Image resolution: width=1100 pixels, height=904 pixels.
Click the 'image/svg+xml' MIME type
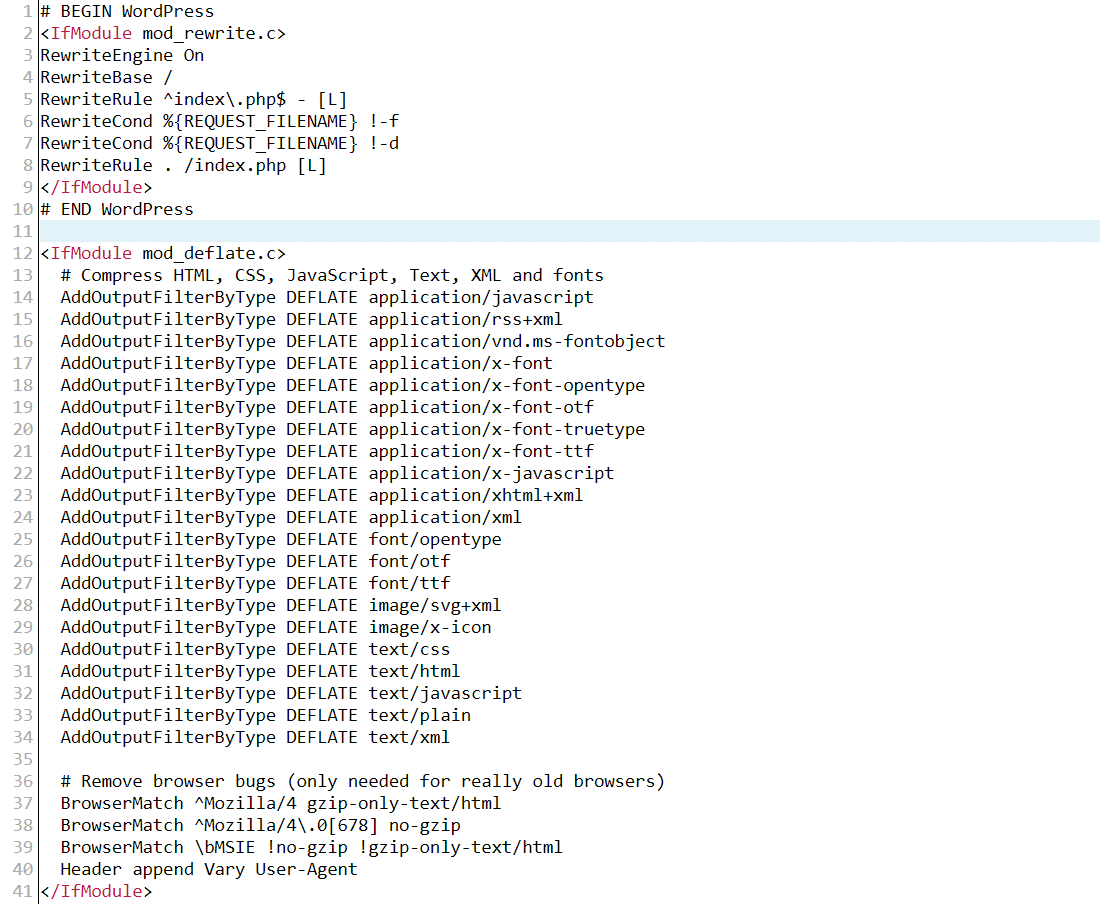(x=434, y=606)
